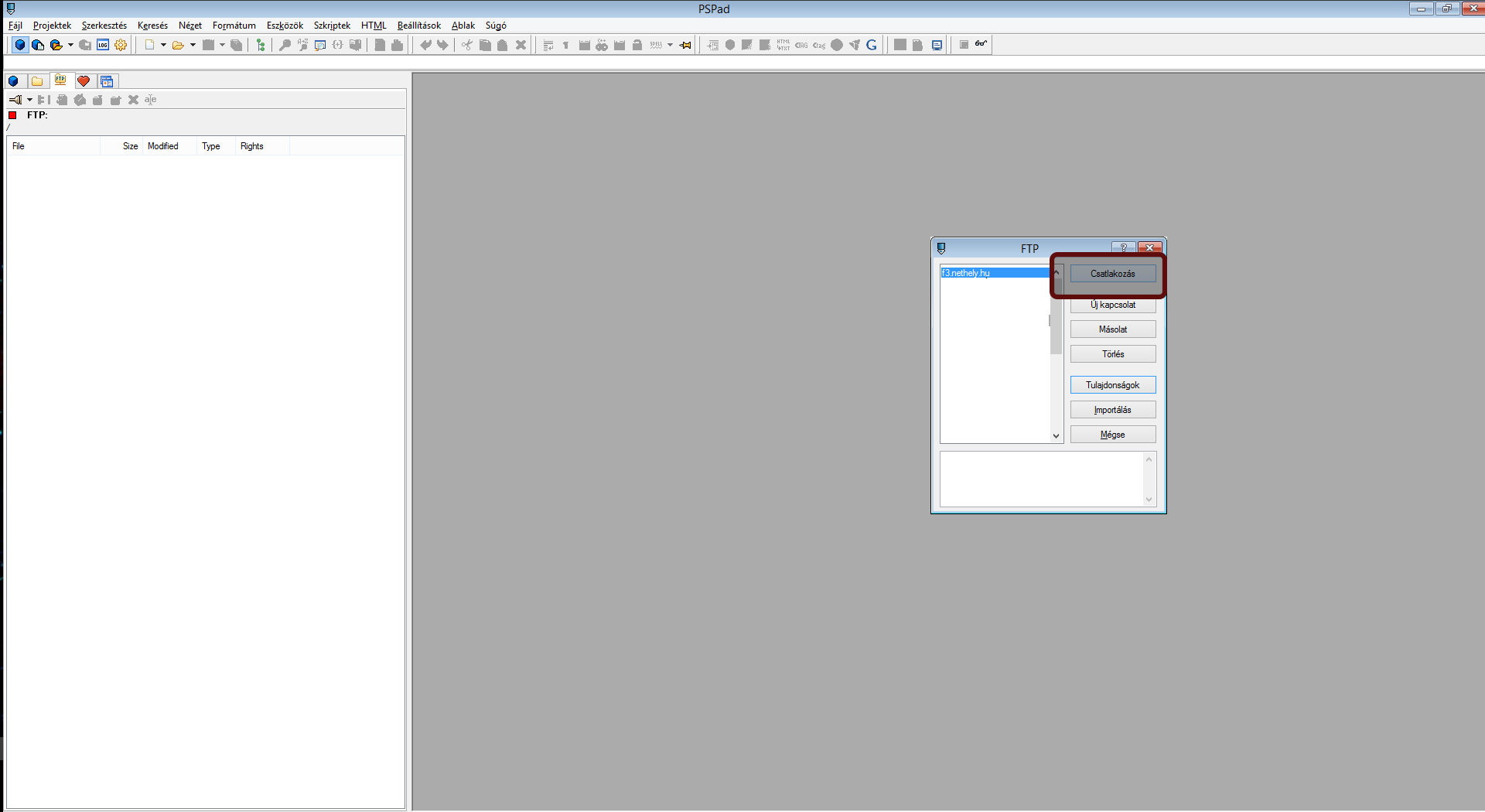Image resolution: width=1485 pixels, height=812 pixels.
Task: Click the LOG window toolbar icon
Action: [103, 45]
